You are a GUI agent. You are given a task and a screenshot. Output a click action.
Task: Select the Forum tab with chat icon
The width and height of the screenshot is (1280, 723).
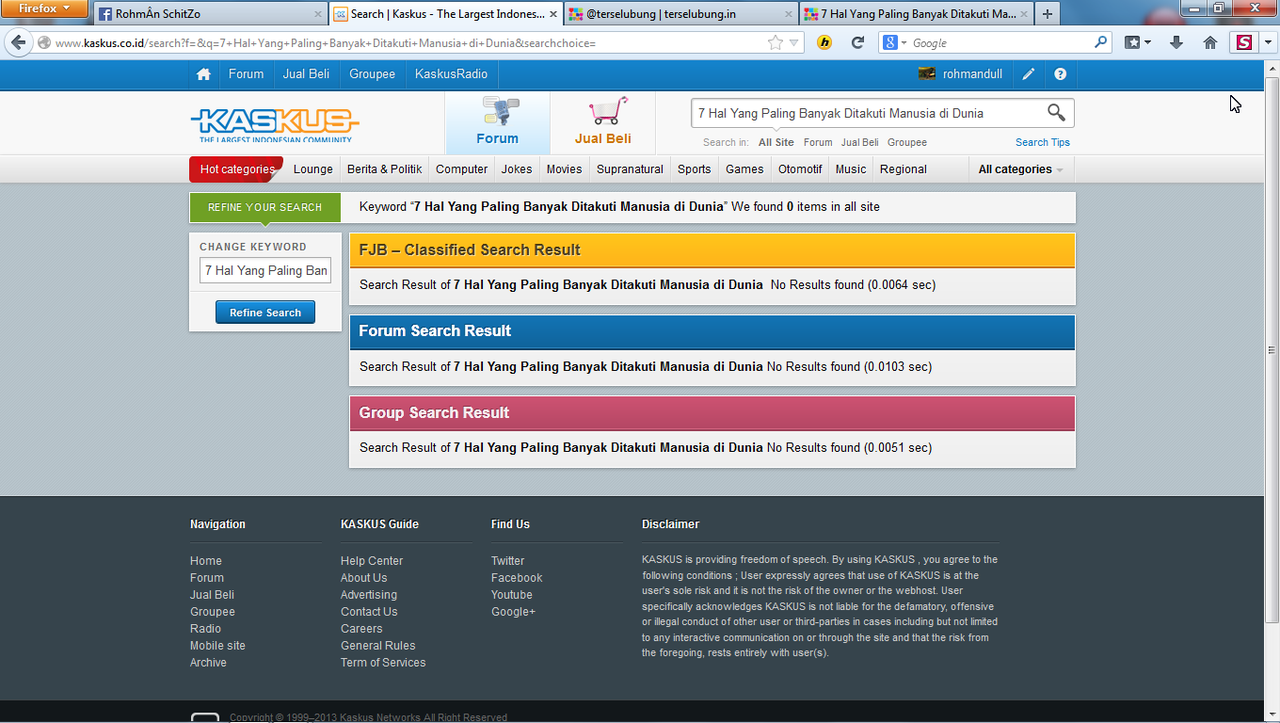click(497, 123)
